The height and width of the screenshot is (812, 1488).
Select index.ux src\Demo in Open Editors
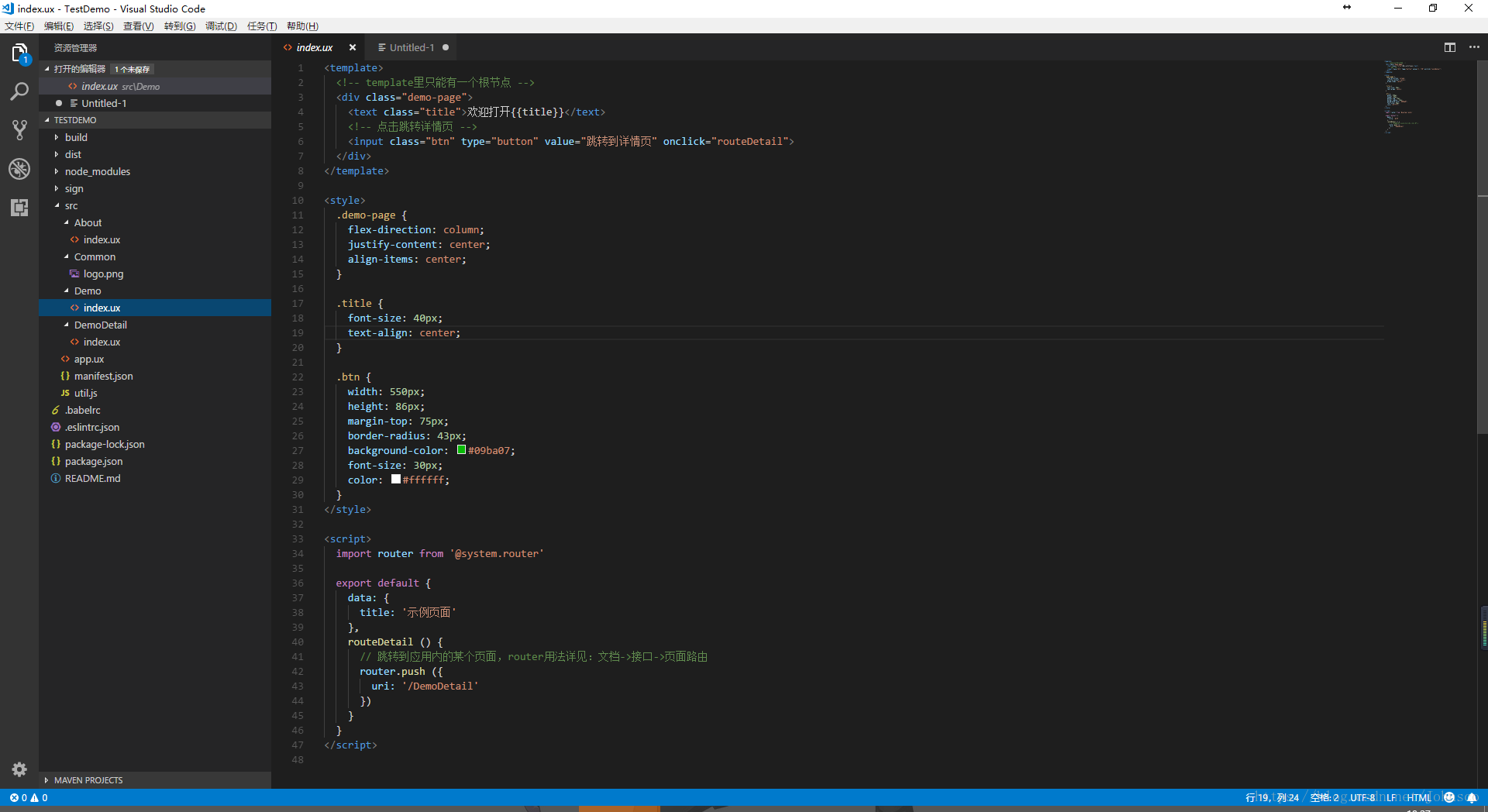click(x=120, y=86)
